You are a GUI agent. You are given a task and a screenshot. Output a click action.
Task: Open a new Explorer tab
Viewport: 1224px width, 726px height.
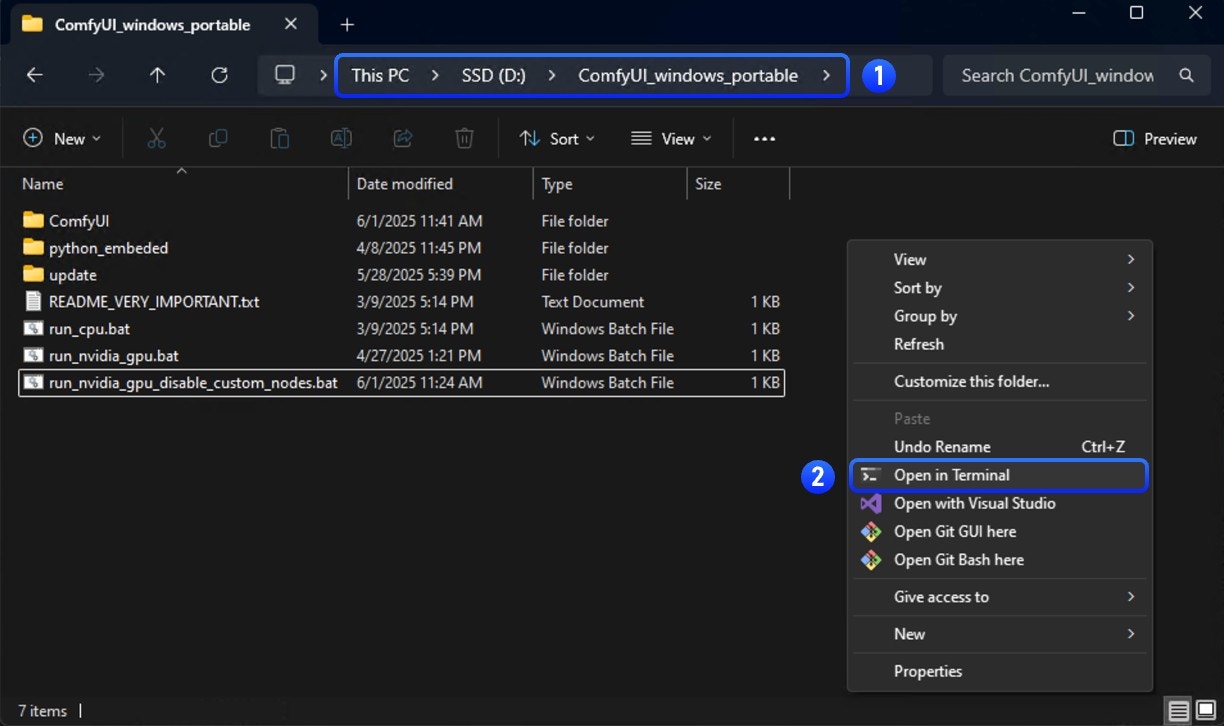(x=345, y=24)
